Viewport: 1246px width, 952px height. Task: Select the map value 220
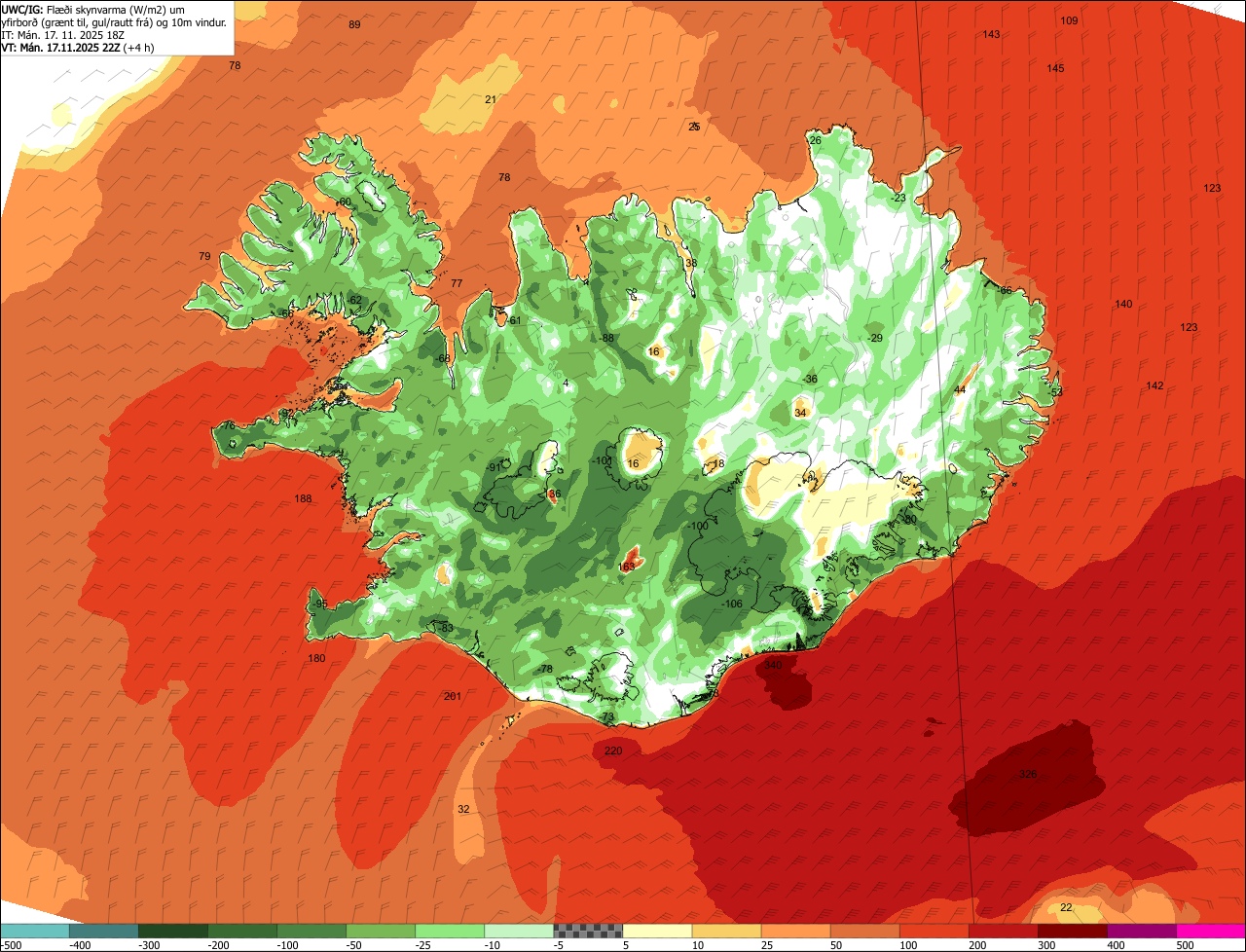(613, 751)
